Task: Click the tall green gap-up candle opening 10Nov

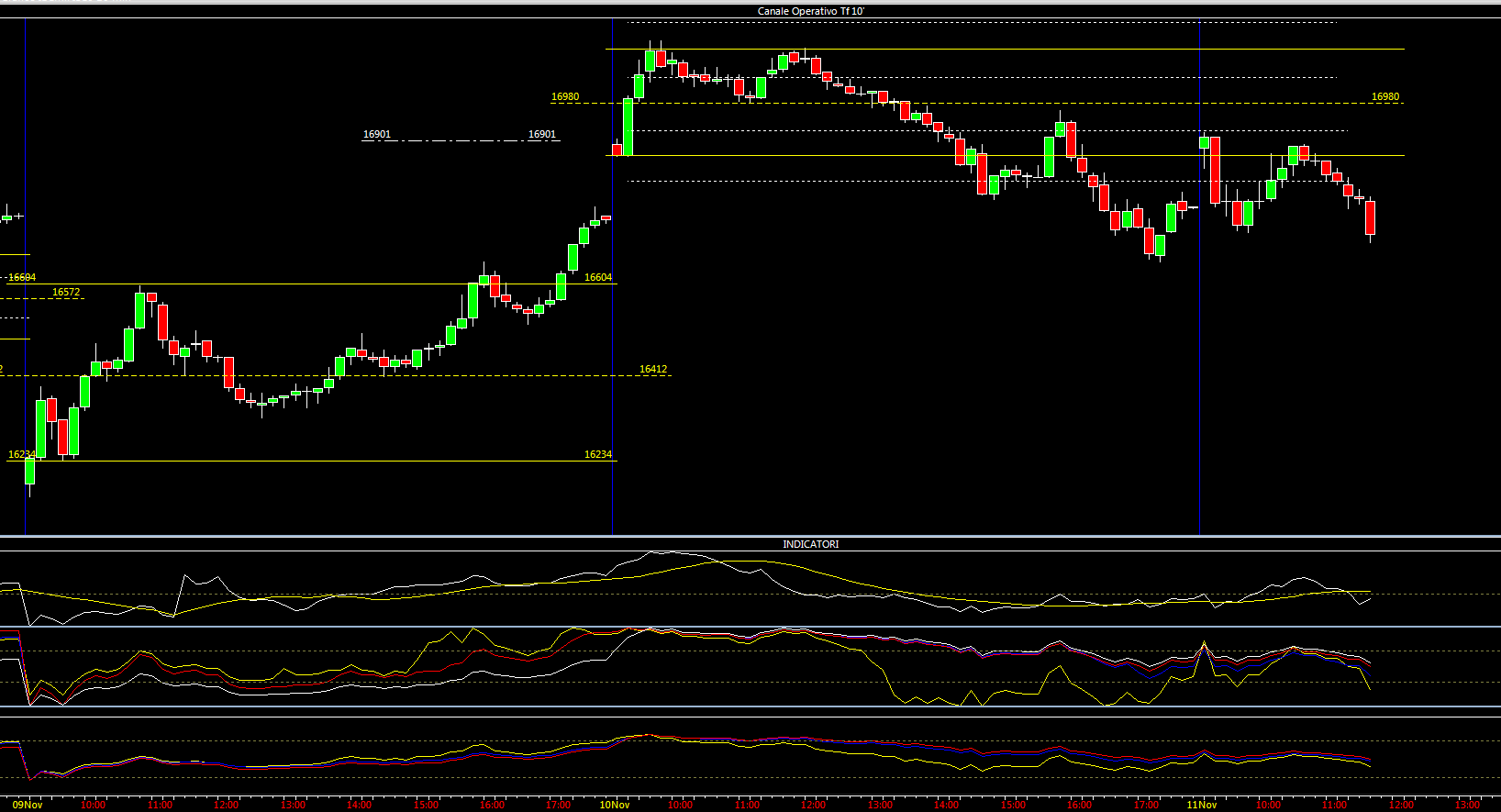Action: pos(628,127)
